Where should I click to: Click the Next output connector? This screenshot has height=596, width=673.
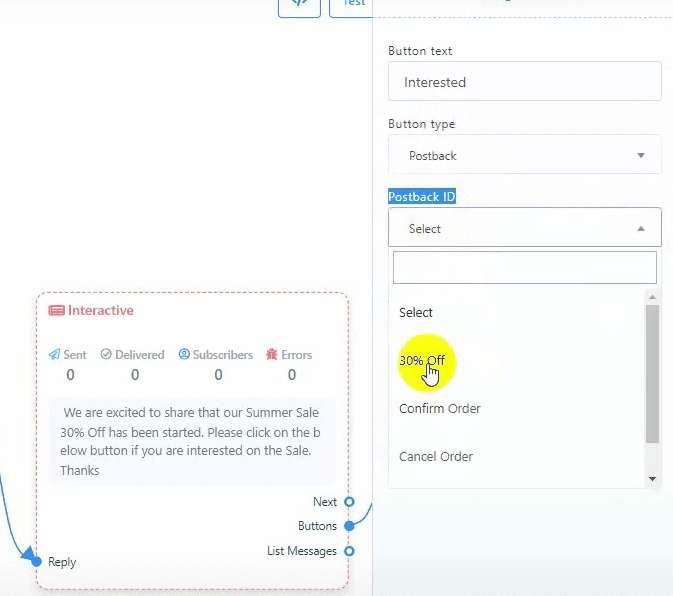point(349,502)
